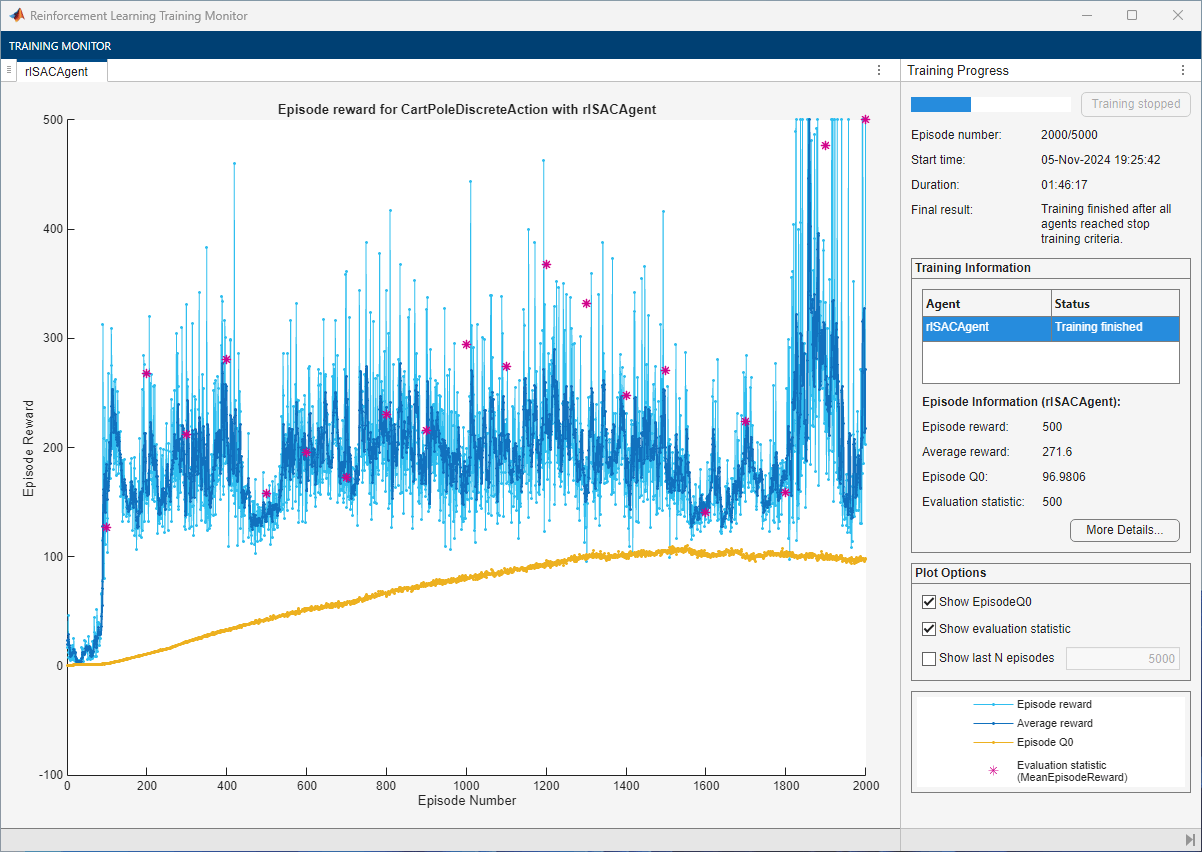The height and width of the screenshot is (852, 1202).
Task: Select the rlSACAgent document tab
Action: coord(57,71)
